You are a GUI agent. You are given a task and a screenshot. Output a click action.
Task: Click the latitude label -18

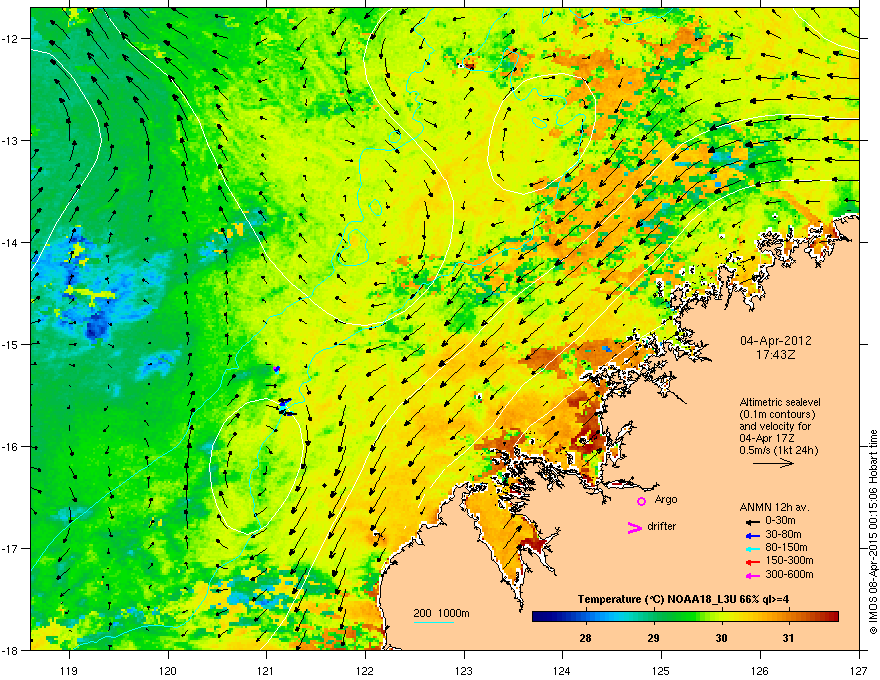[x=11, y=650]
